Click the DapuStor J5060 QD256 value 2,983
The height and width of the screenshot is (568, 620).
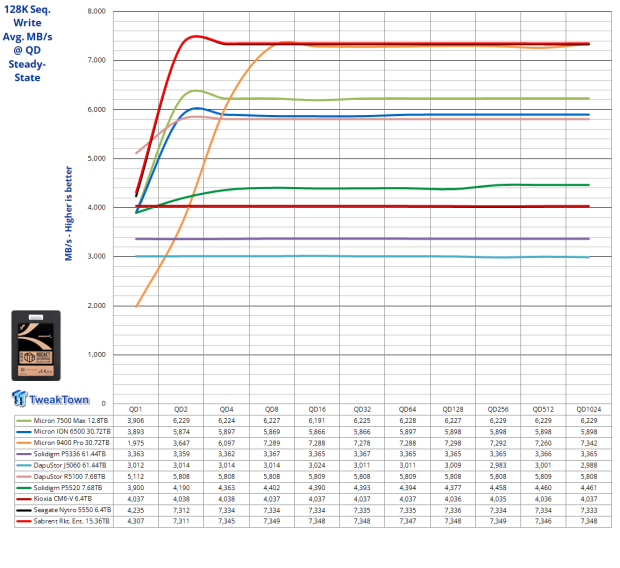point(498,466)
